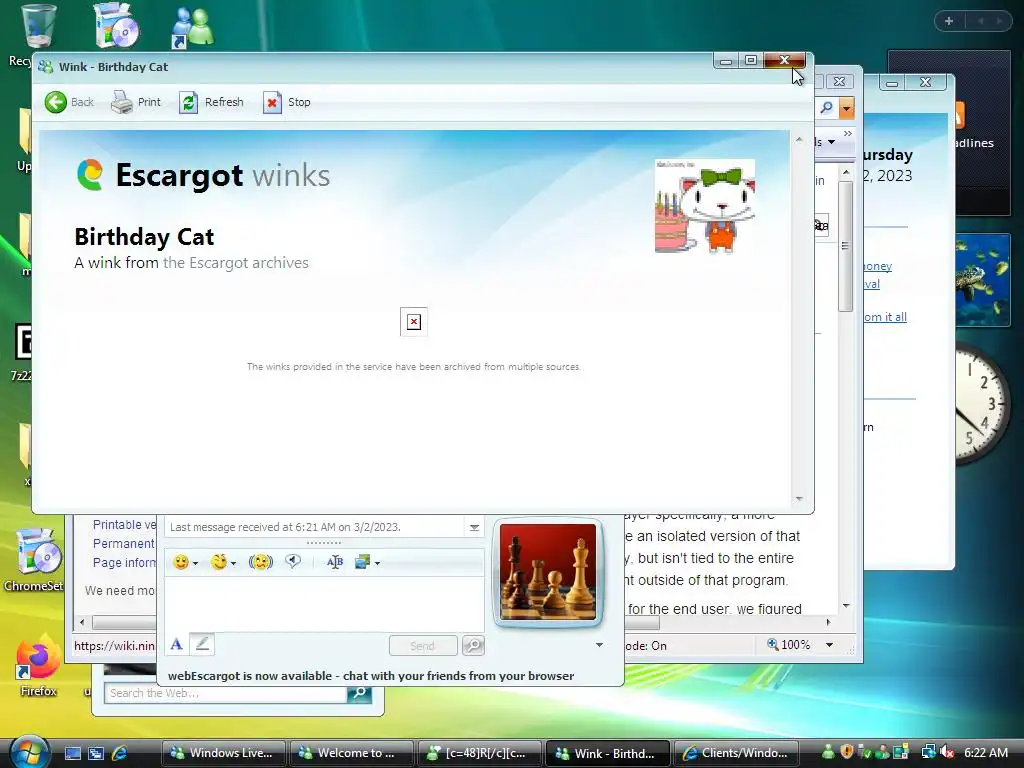
Task: Launch Firefox from the desktop
Action: (38, 666)
